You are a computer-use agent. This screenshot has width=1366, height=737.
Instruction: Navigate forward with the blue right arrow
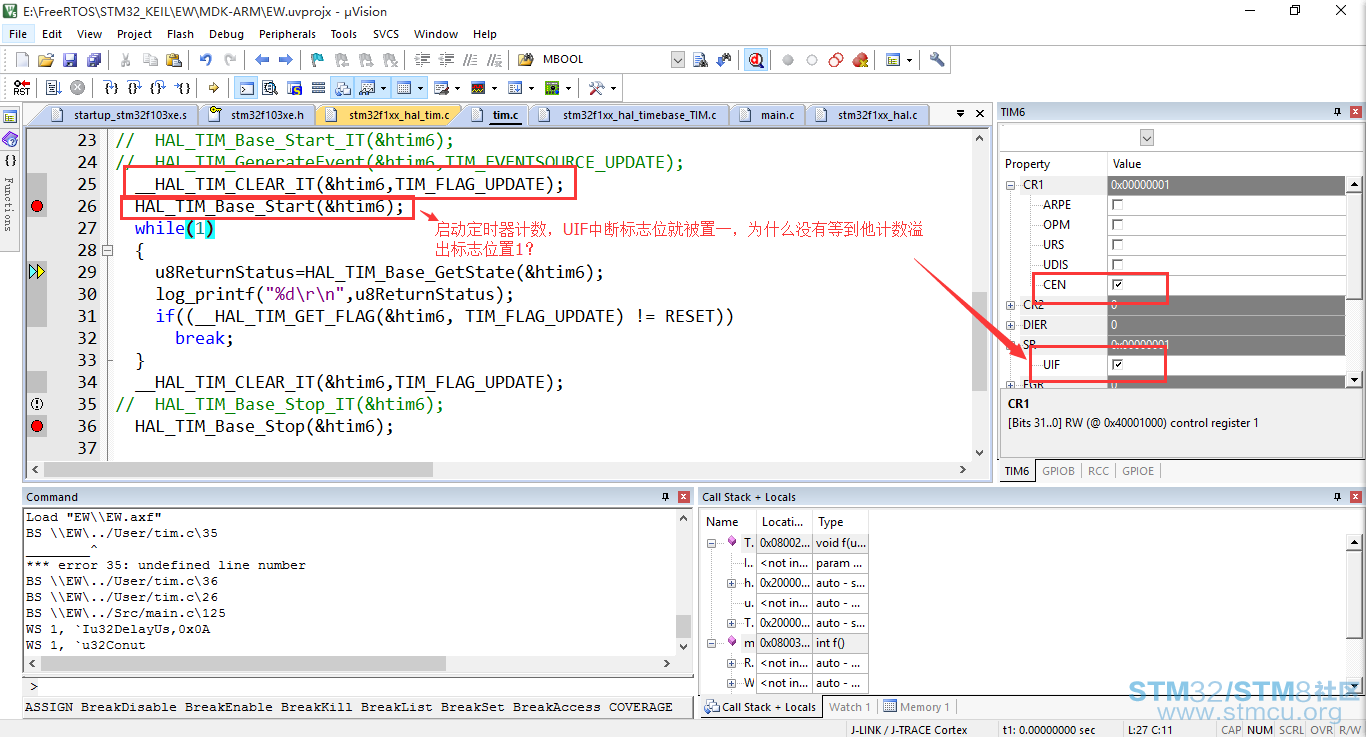coord(286,60)
